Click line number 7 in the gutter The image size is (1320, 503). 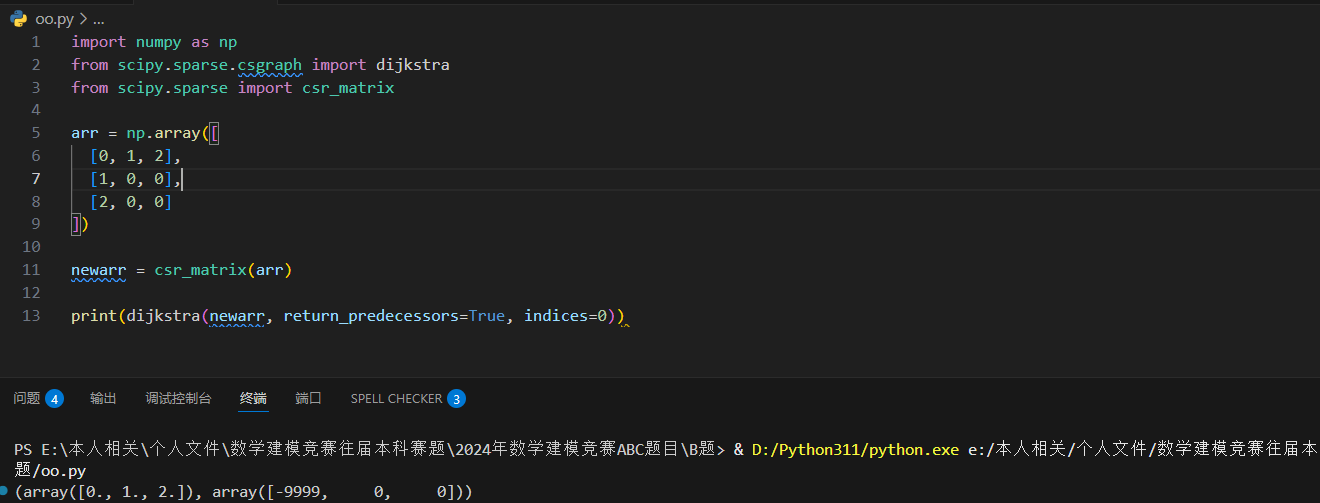(x=36, y=179)
